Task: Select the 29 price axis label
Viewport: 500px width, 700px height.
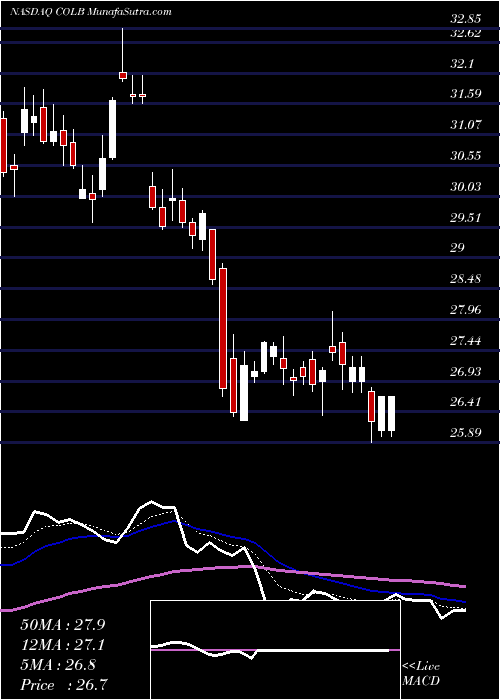Action: [458, 248]
